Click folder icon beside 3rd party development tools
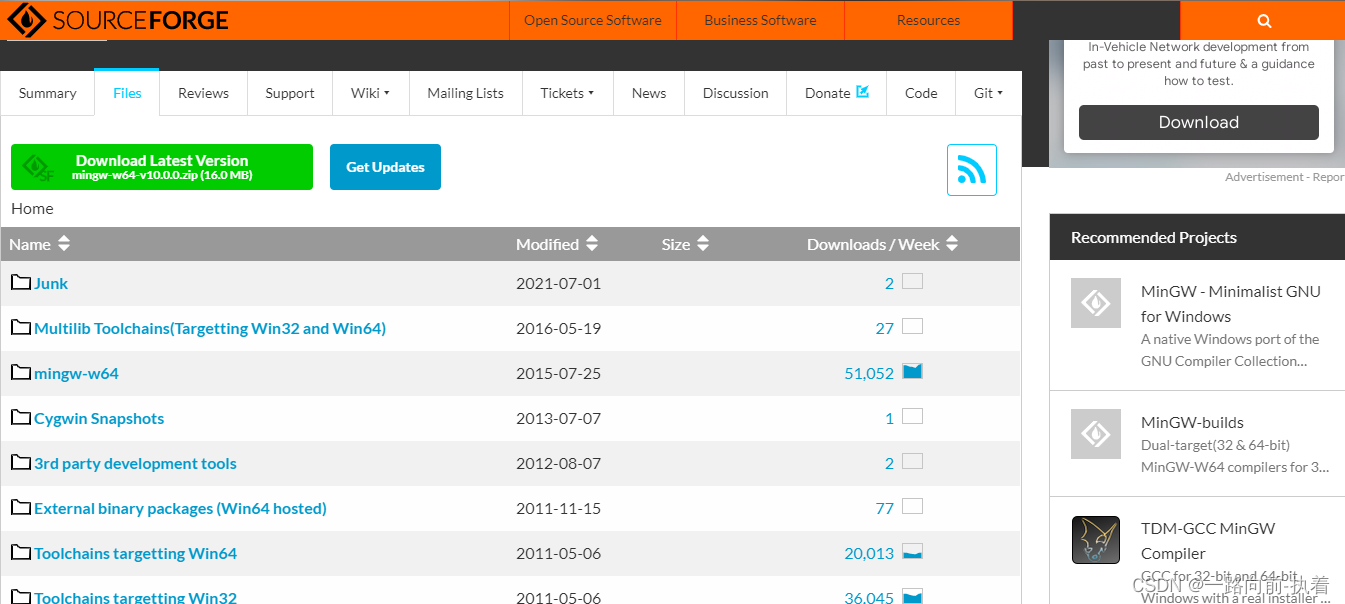This screenshot has width=1345, height=604. click(21, 462)
